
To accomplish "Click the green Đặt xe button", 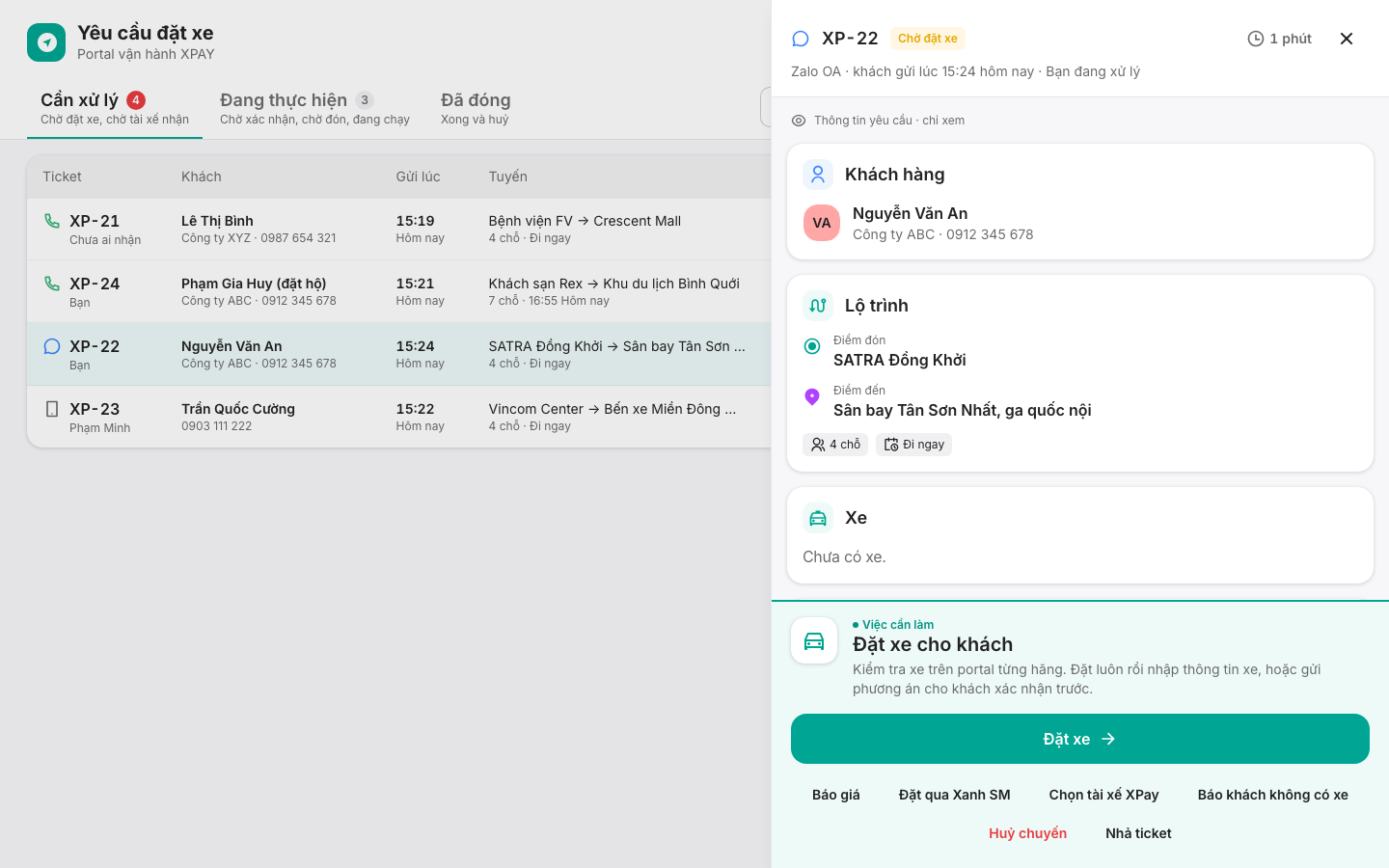I will pos(1080,739).
